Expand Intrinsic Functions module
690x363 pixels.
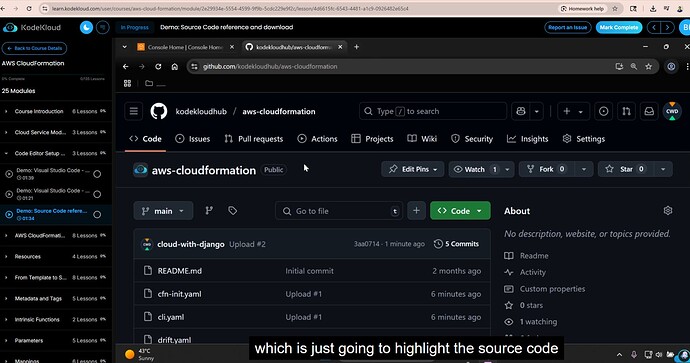(x=55, y=319)
